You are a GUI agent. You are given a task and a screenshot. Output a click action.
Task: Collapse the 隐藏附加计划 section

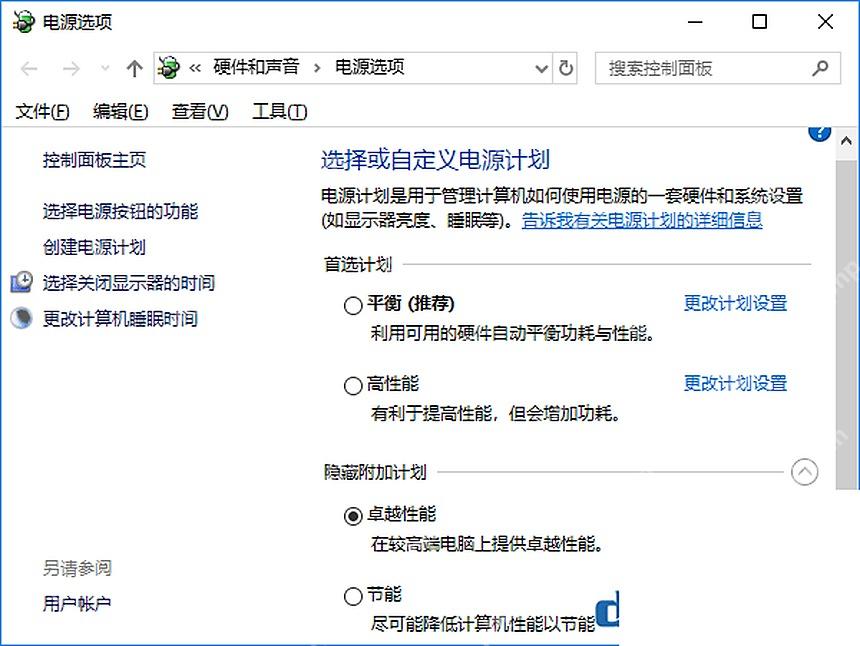804,472
